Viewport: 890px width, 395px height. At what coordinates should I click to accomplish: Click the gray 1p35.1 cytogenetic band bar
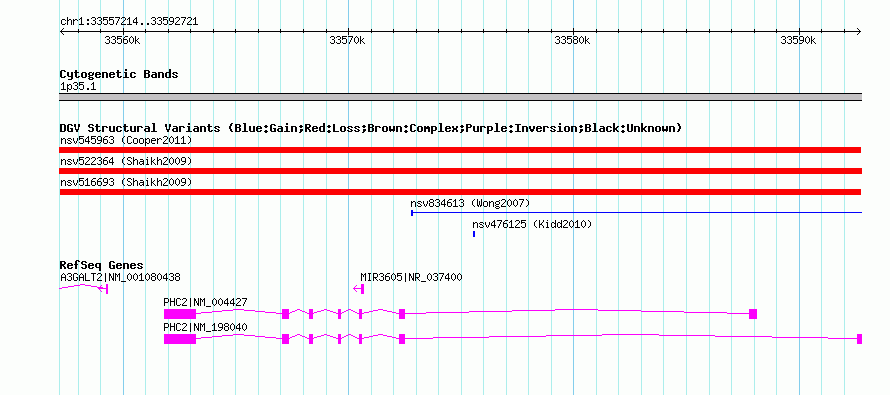tap(460, 97)
